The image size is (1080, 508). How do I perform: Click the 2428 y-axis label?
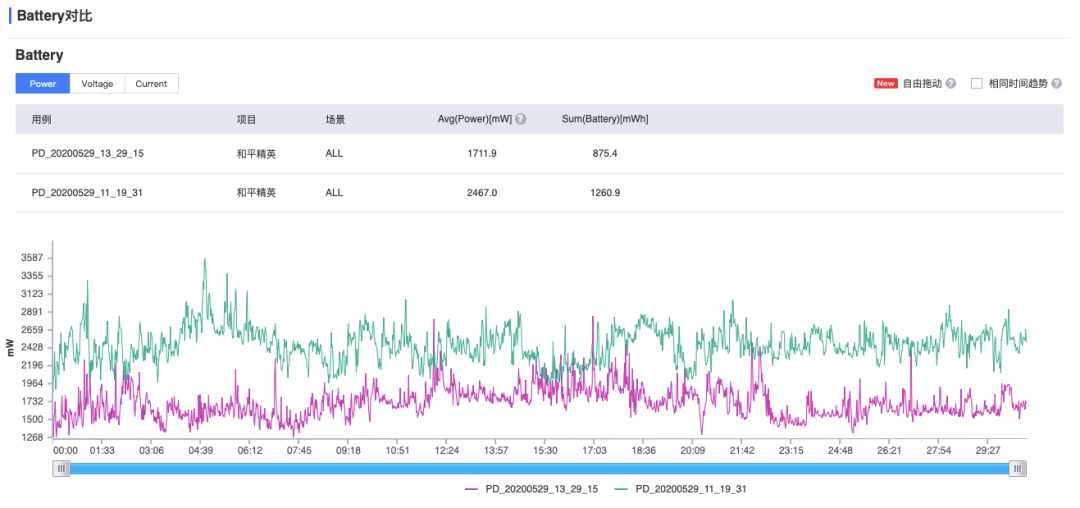tap(32, 347)
